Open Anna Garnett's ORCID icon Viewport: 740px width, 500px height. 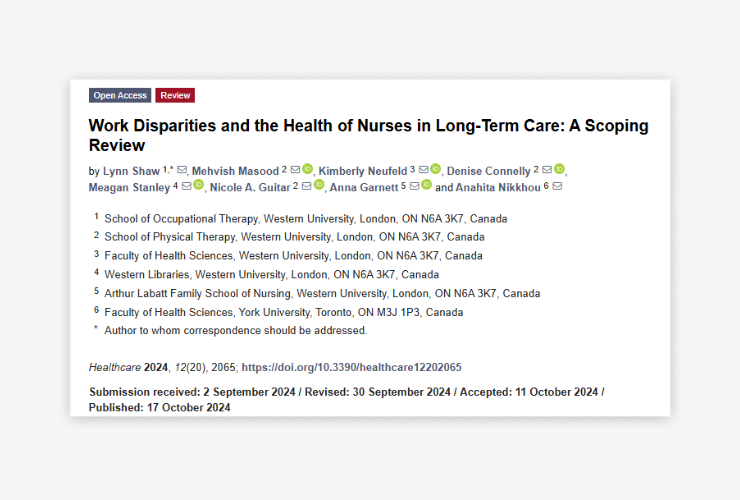[x=426, y=185]
